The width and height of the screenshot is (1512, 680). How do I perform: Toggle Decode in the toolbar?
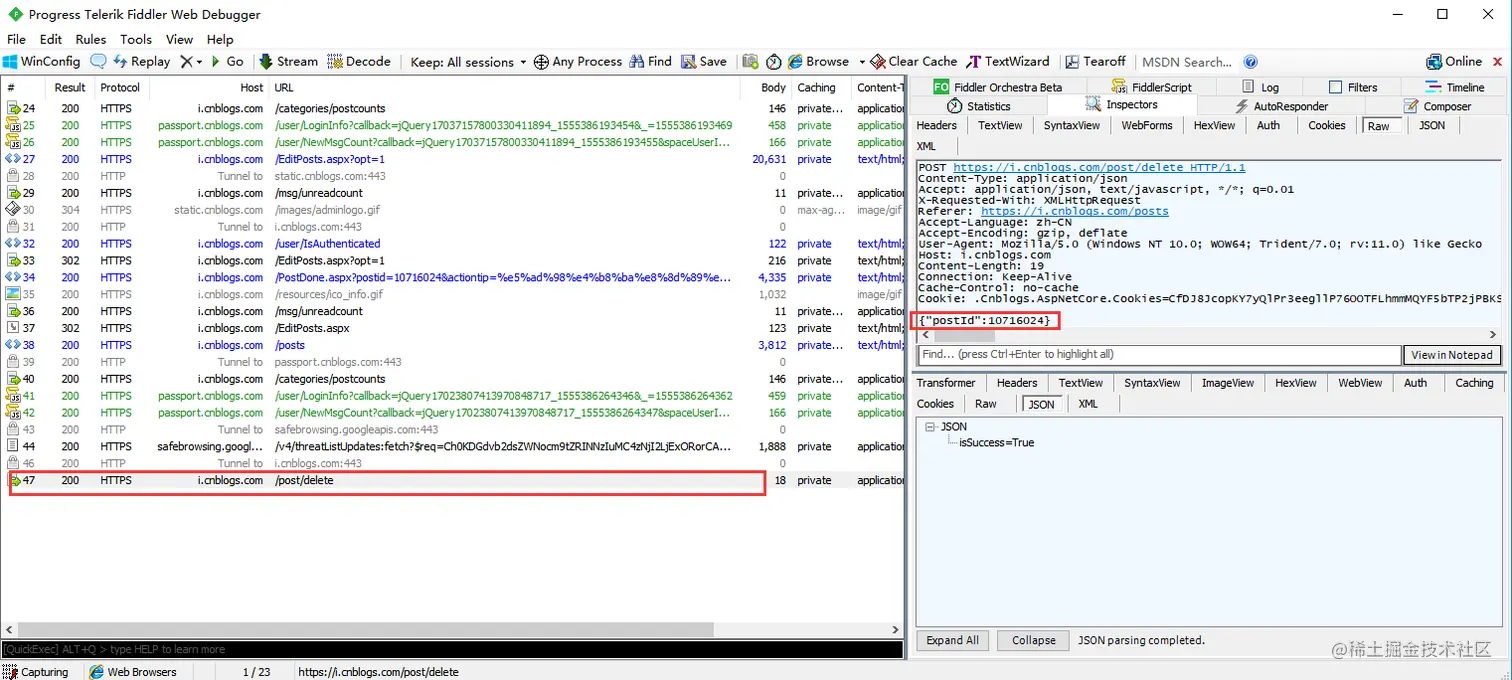359,61
